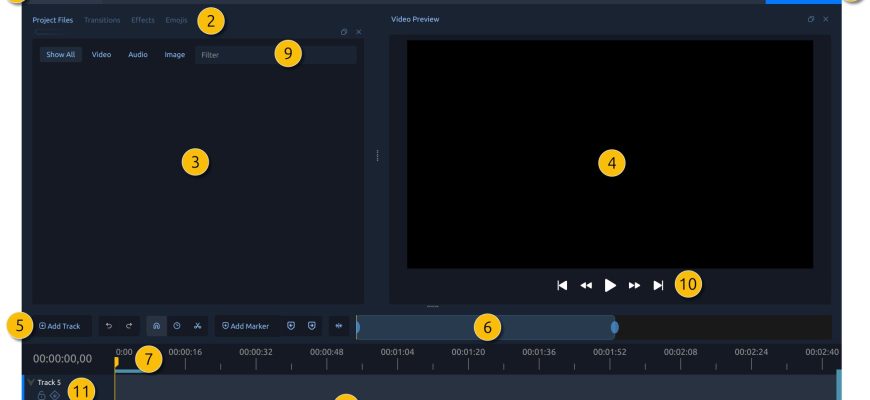The width and height of the screenshot is (870, 400).
Task: Click the timeline zoom slider bar
Action: click(x=485, y=327)
